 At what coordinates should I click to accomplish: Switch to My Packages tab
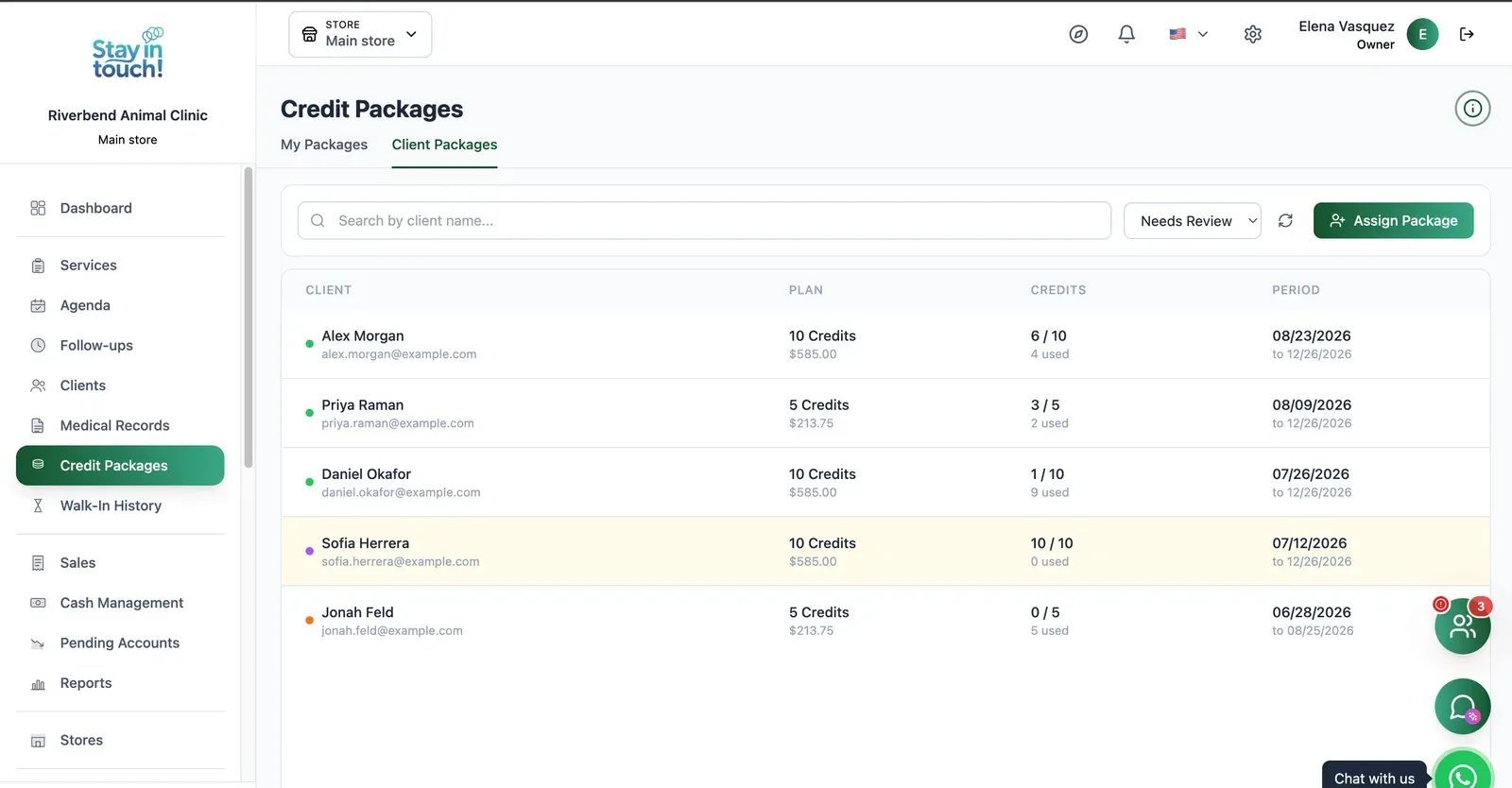(324, 145)
